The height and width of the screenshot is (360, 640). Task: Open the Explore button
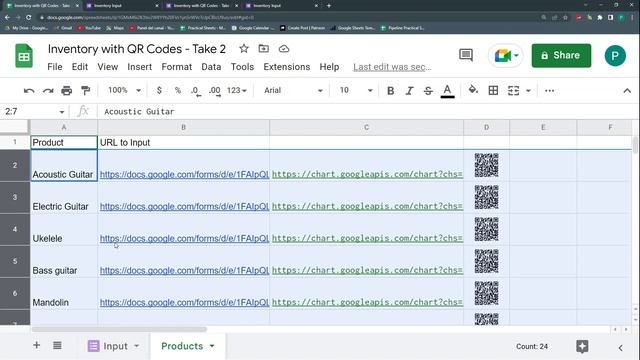click(x=582, y=347)
